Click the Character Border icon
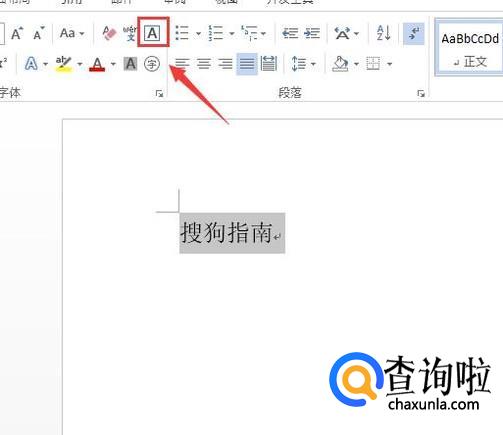 (152, 33)
